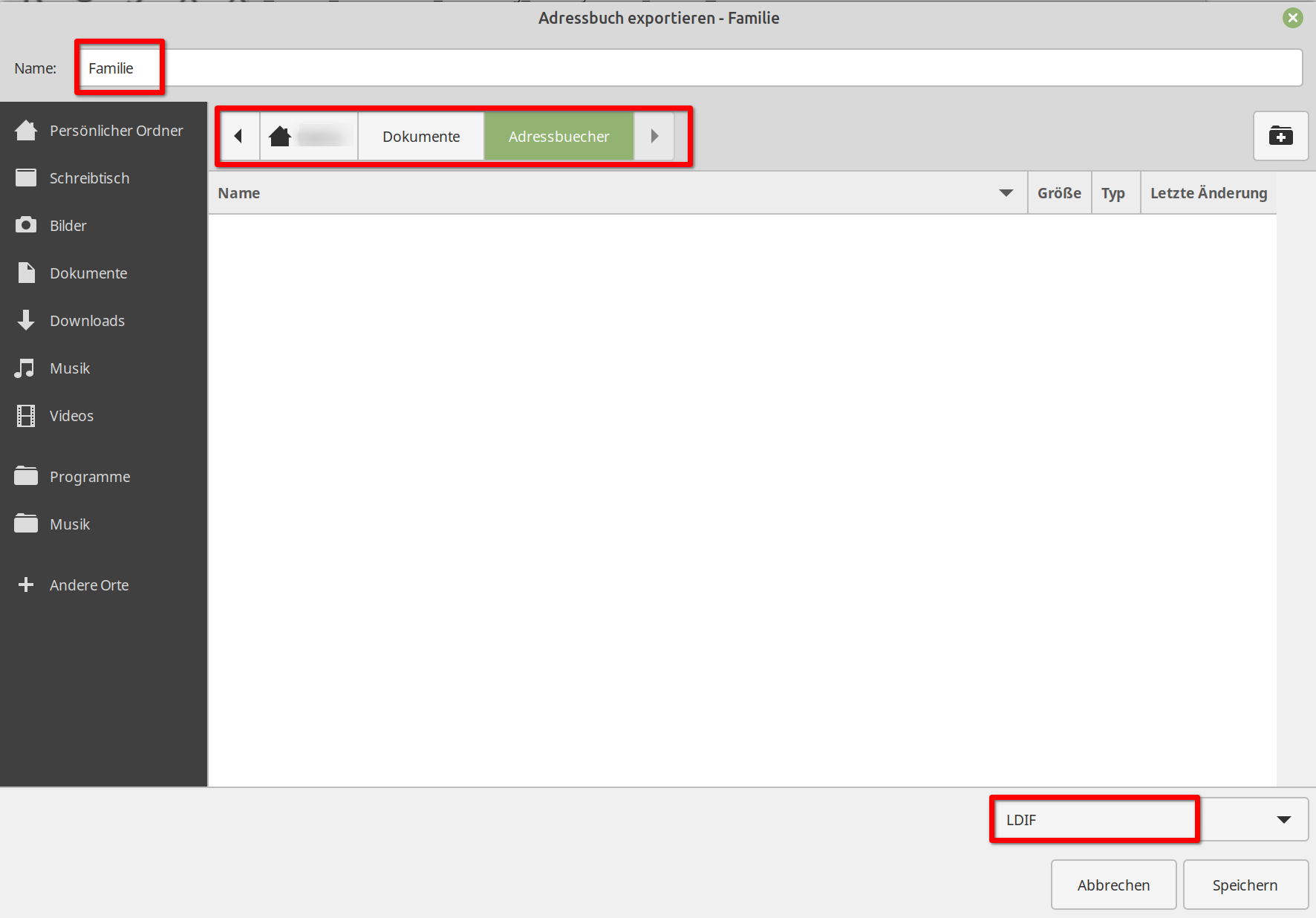Image resolution: width=1316 pixels, height=918 pixels.
Task: Open Schreibtisch in the sidebar
Action: click(89, 178)
